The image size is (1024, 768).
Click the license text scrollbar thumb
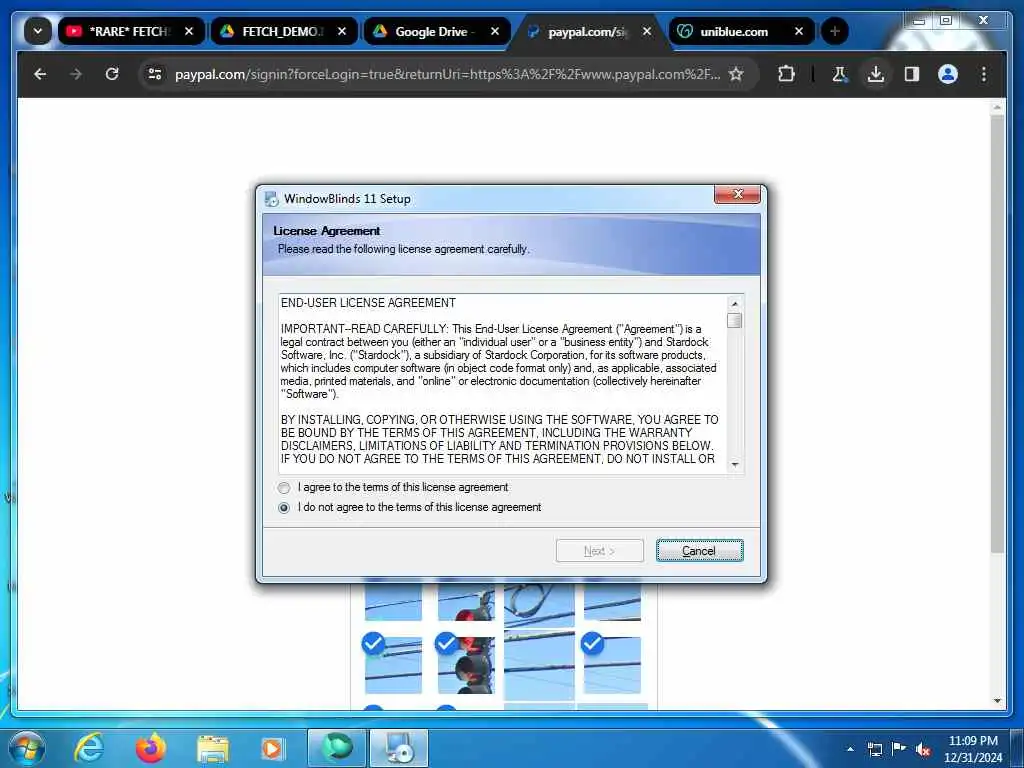(x=735, y=320)
